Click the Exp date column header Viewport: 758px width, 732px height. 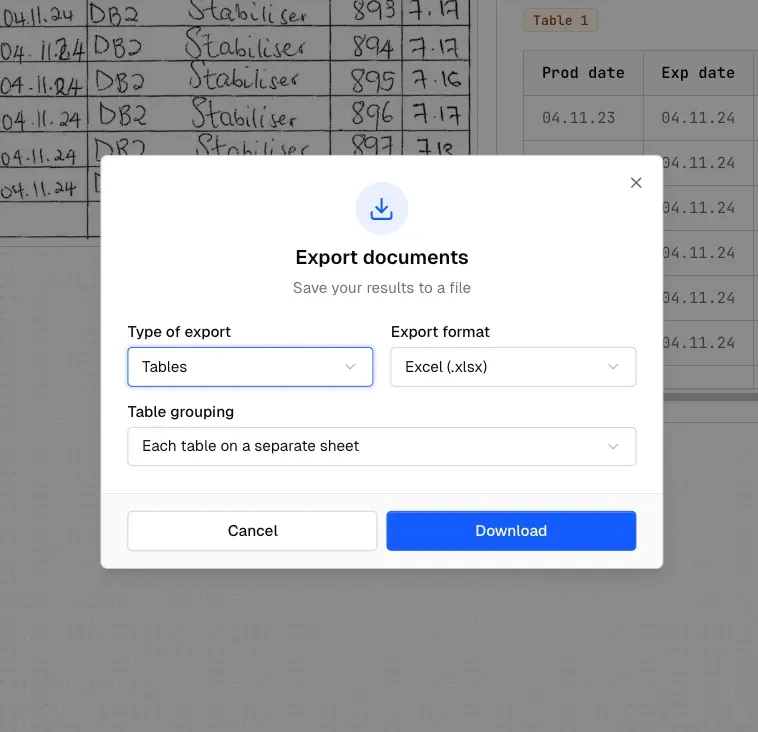click(698, 73)
